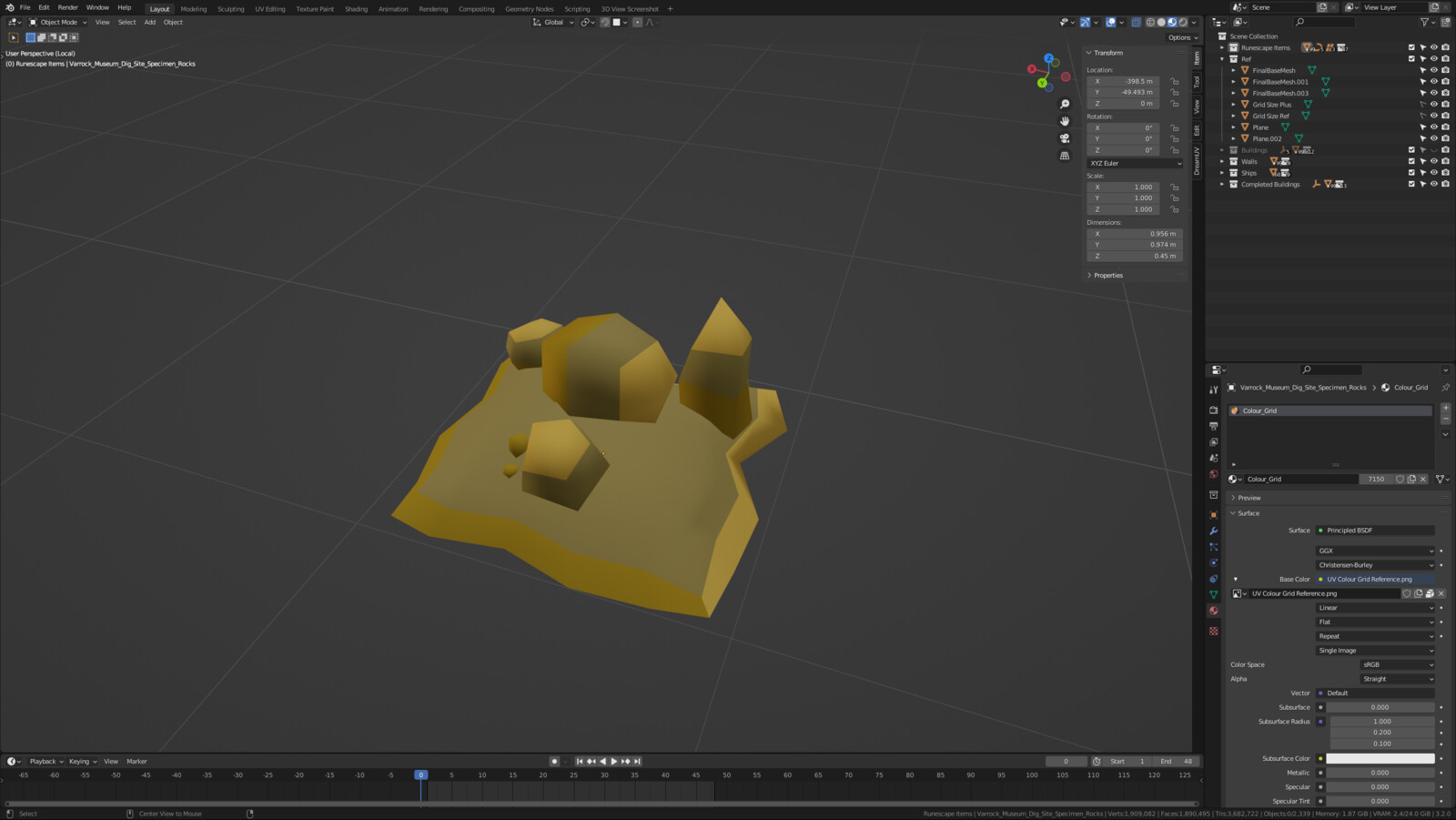Select material preview shading mode
1456x820 pixels.
coord(1172,22)
